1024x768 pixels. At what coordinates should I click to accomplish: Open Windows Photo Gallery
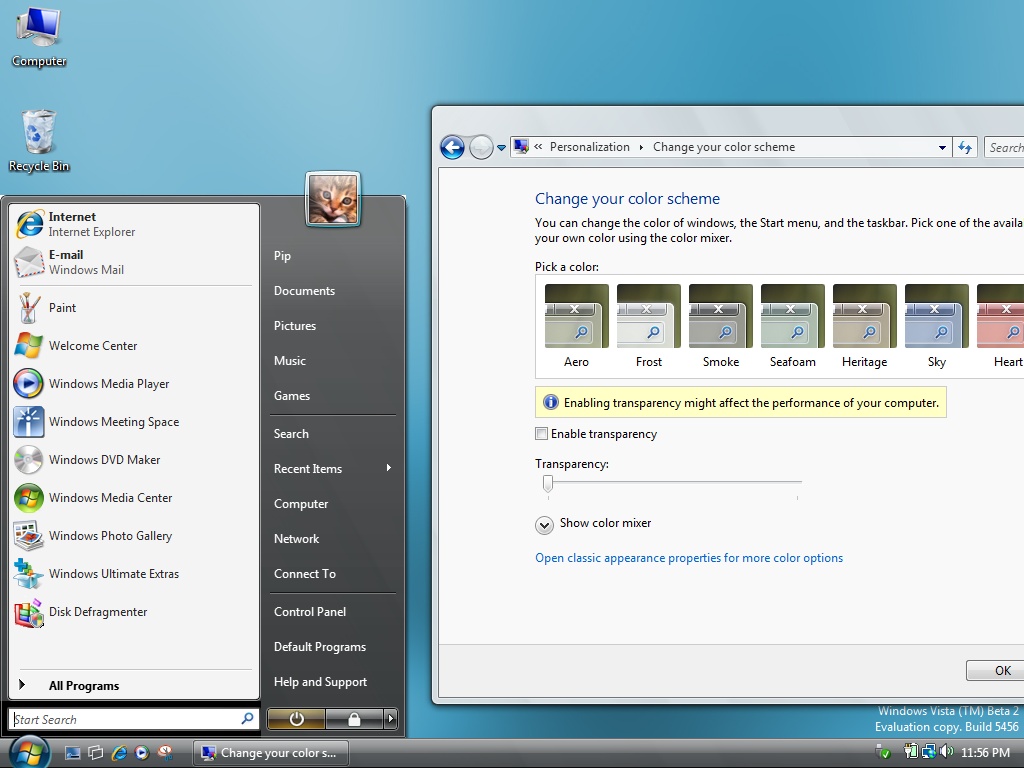point(134,536)
